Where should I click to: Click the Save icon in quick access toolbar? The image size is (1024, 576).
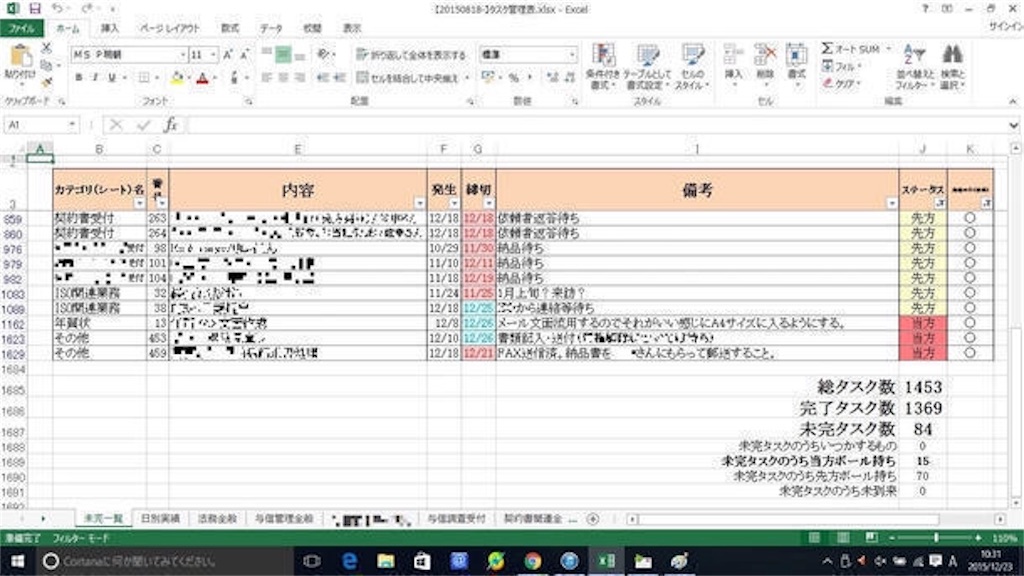[x=34, y=9]
